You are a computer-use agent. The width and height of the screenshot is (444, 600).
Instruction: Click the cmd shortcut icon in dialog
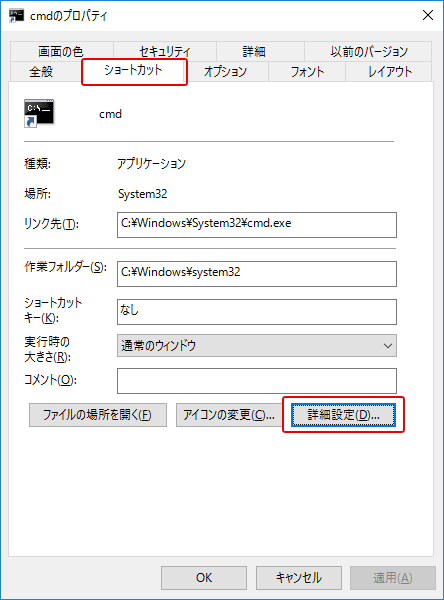(x=39, y=113)
